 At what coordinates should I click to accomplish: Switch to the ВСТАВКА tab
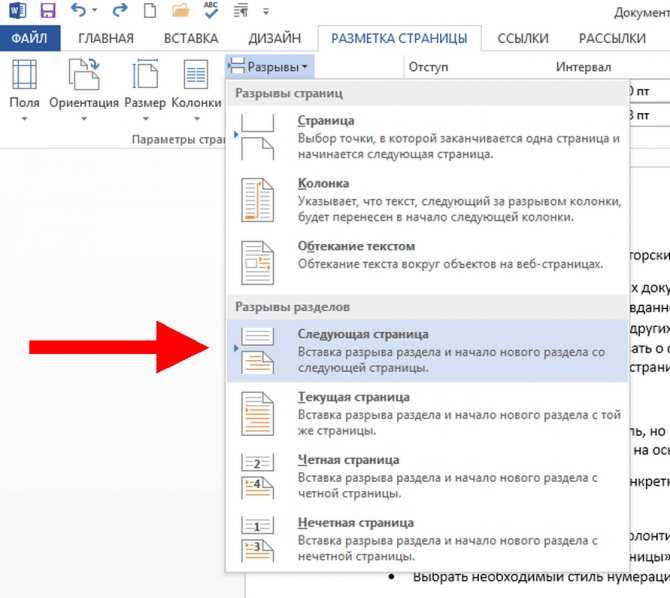(x=191, y=38)
